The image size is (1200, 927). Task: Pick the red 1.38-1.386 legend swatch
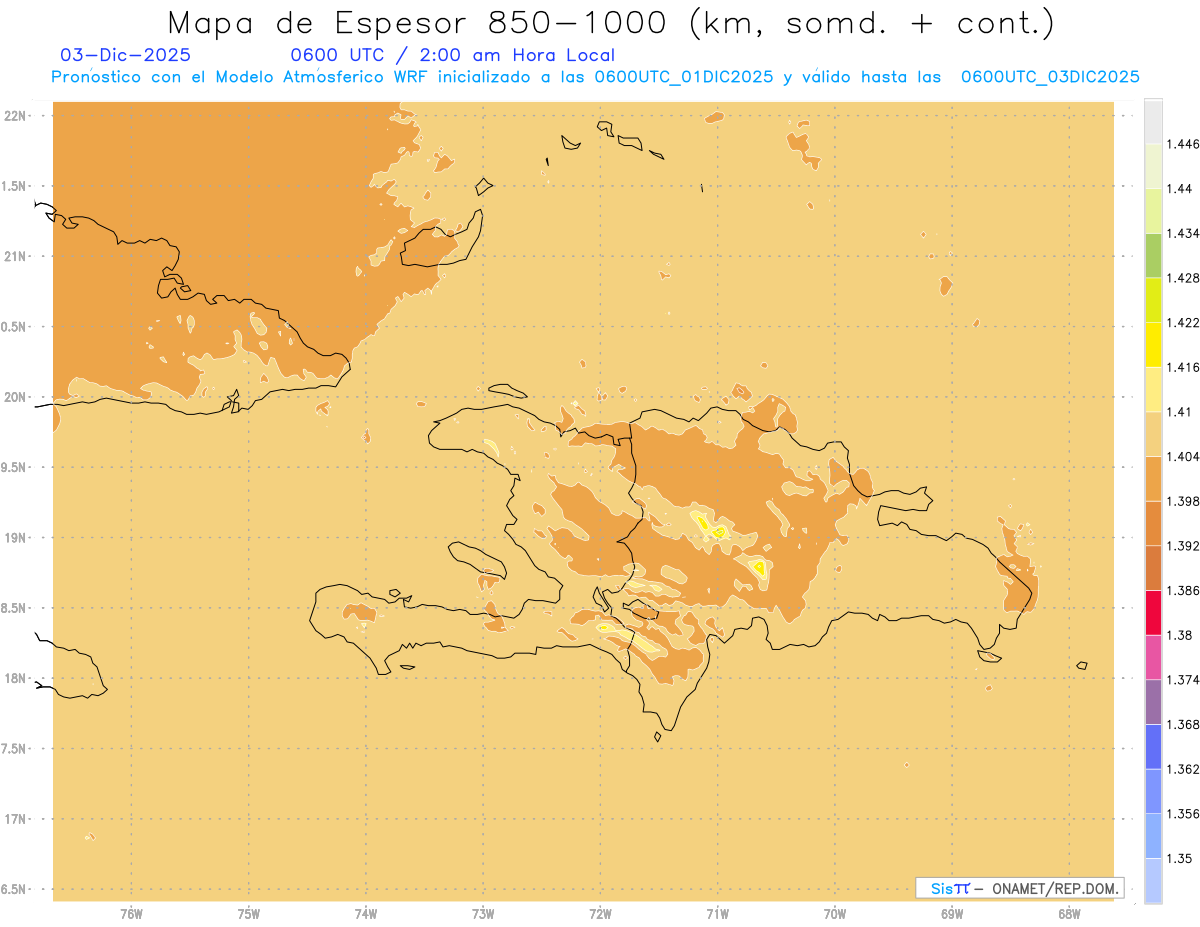1153,612
